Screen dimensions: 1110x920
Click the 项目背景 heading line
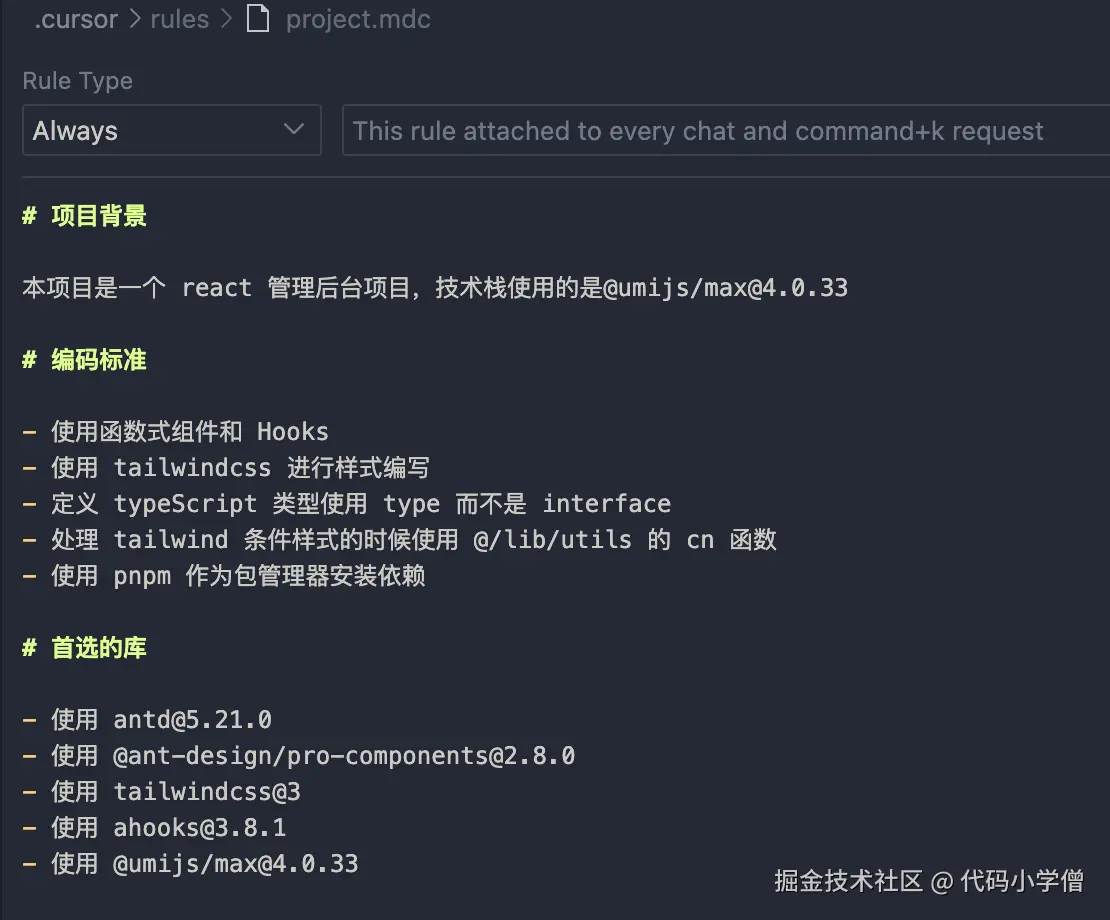(98, 216)
